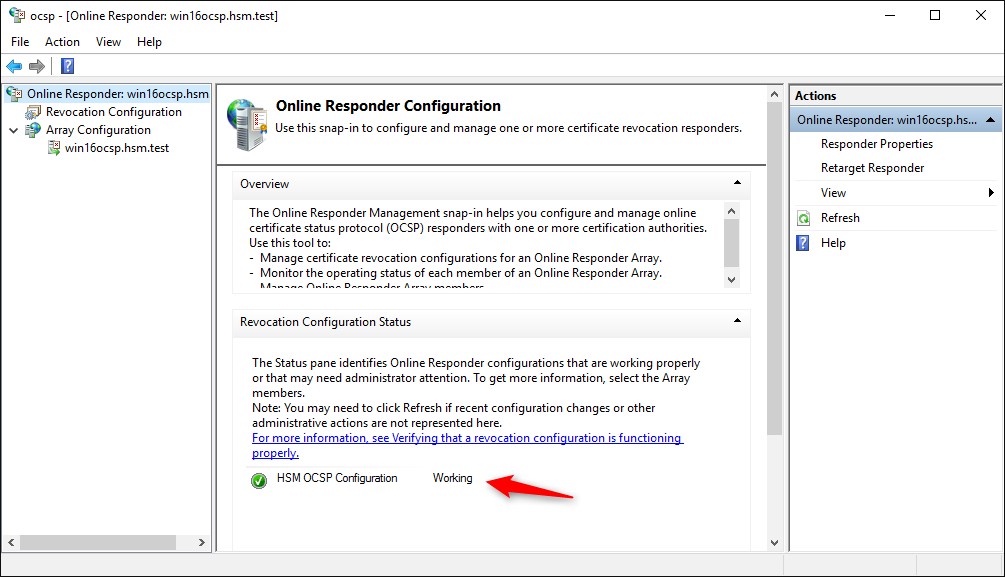Screen dimensions: 1005x577
Task: Click the Overview text scroll down arrow
Action: (x=731, y=280)
